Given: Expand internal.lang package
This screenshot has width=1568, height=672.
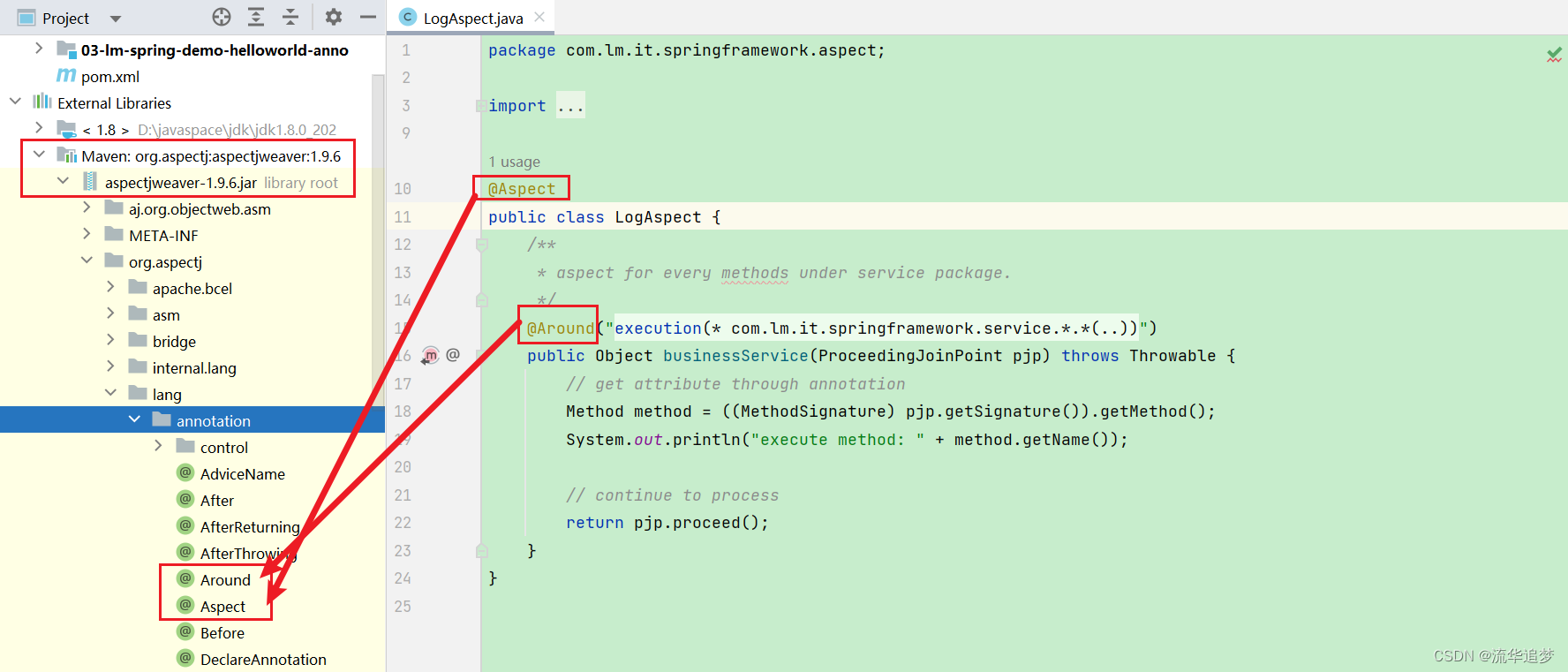Looking at the screenshot, I should 110,366.
